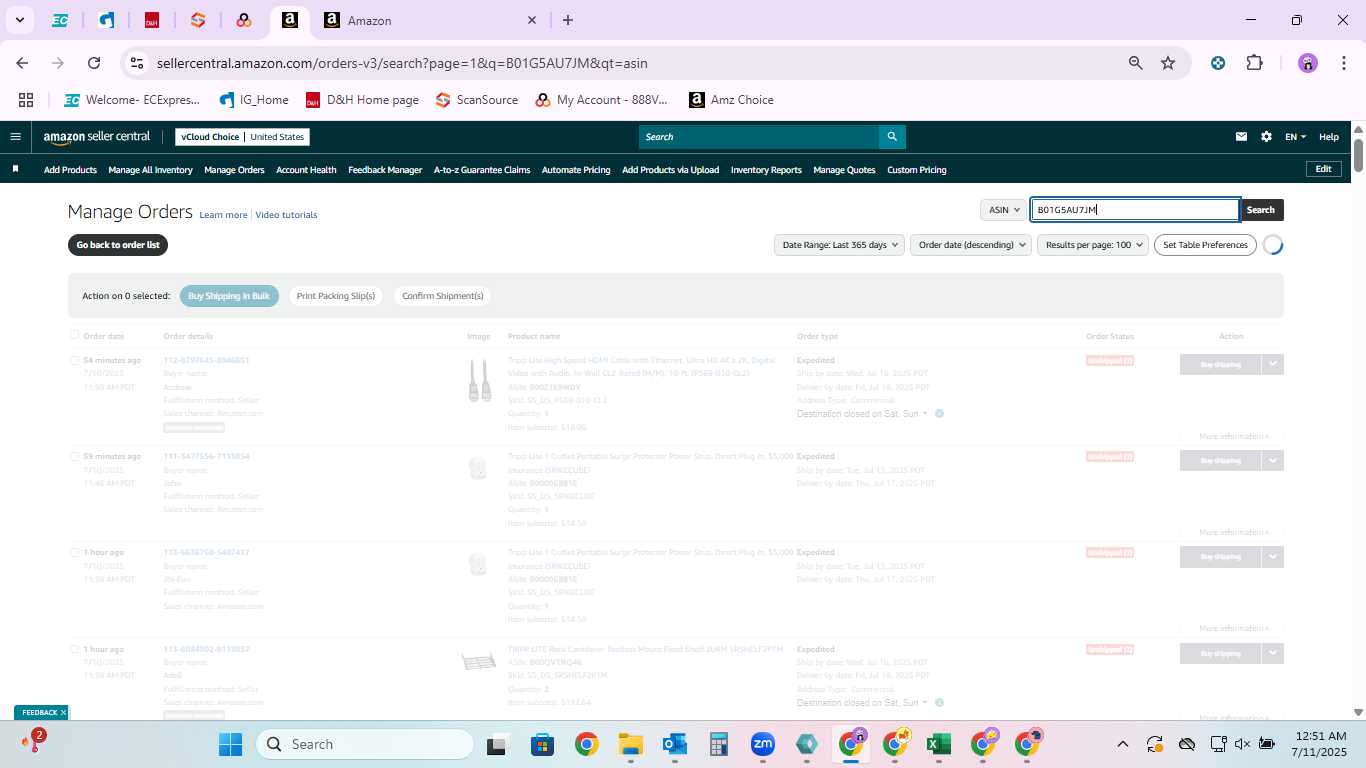Click the Seller Central header search field
This screenshot has width=1366, height=768.
(x=759, y=137)
